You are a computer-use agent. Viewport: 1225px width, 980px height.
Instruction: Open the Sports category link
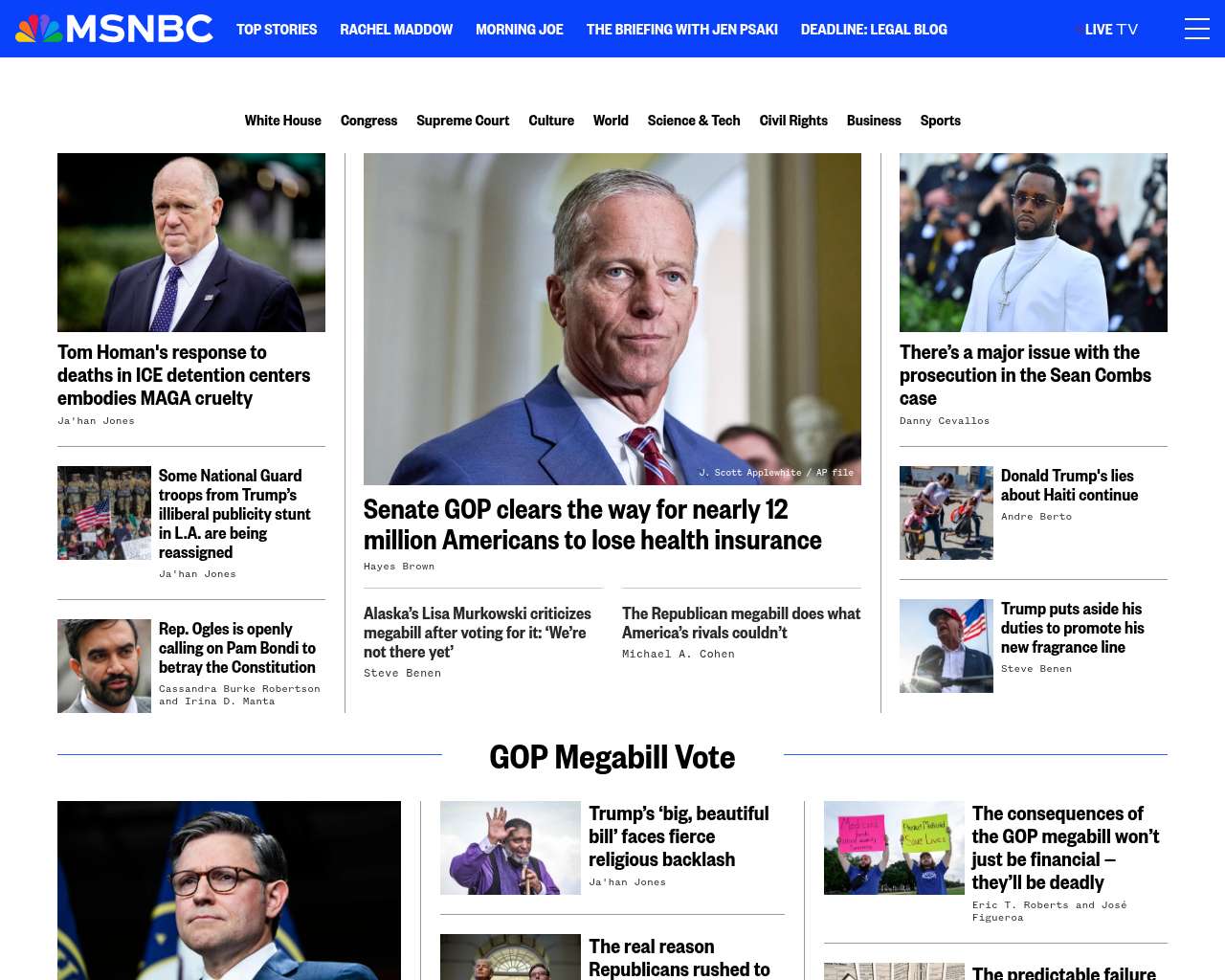click(940, 121)
